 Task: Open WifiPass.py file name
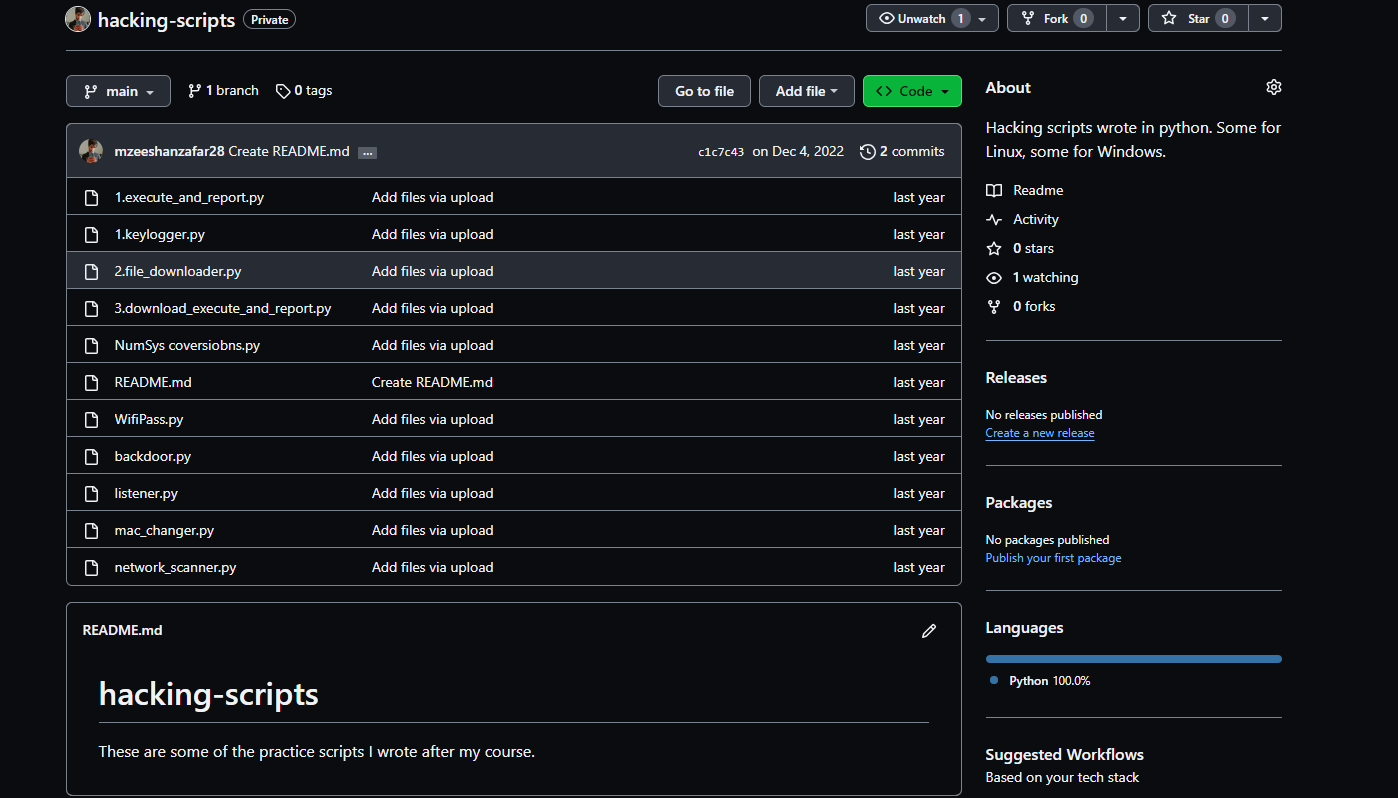coord(149,419)
